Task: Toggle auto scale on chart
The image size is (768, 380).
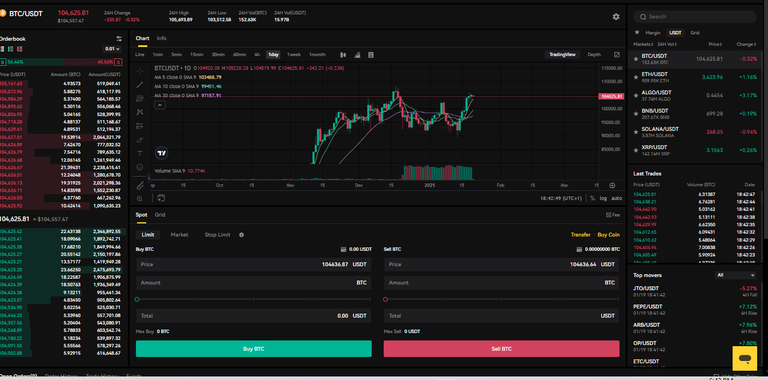Action: click(616, 198)
